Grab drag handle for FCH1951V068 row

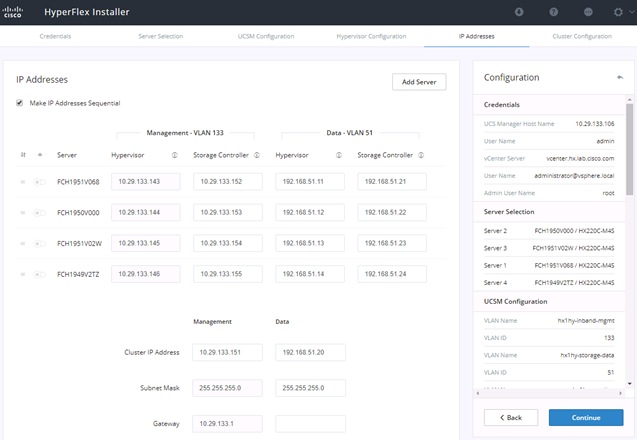click(23, 182)
